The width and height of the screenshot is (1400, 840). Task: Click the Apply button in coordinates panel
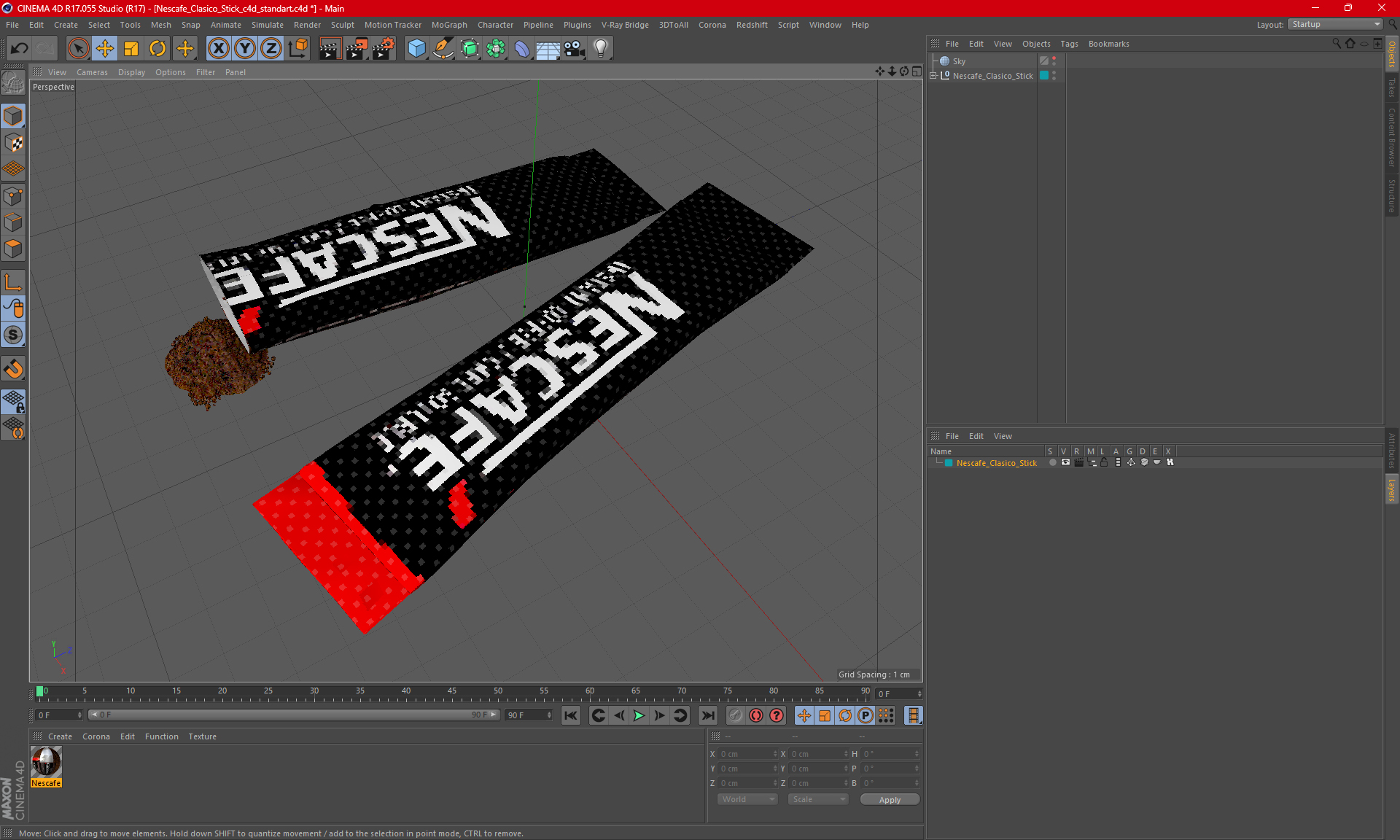(888, 799)
